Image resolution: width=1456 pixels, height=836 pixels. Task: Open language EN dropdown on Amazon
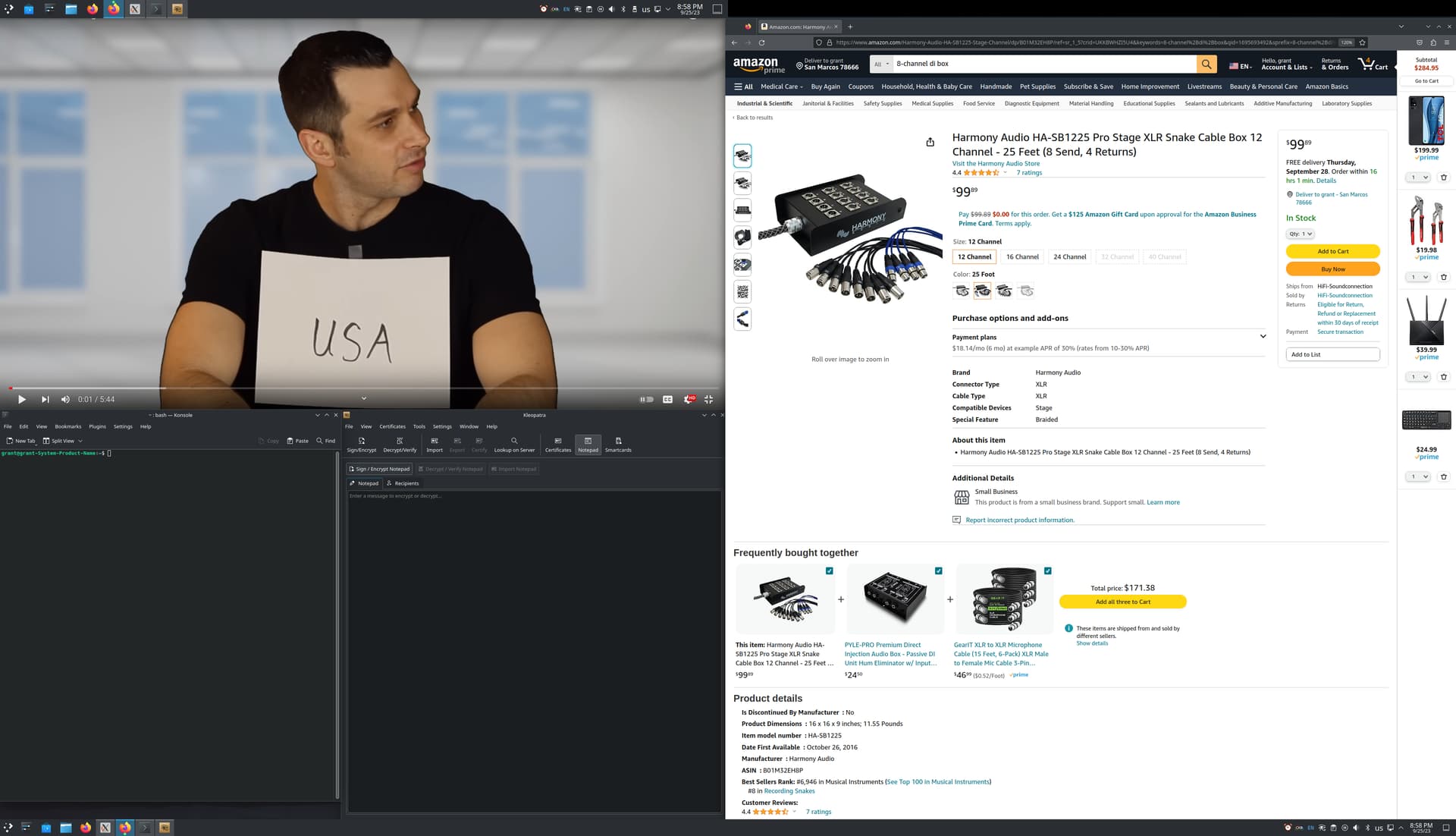[x=1240, y=66]
